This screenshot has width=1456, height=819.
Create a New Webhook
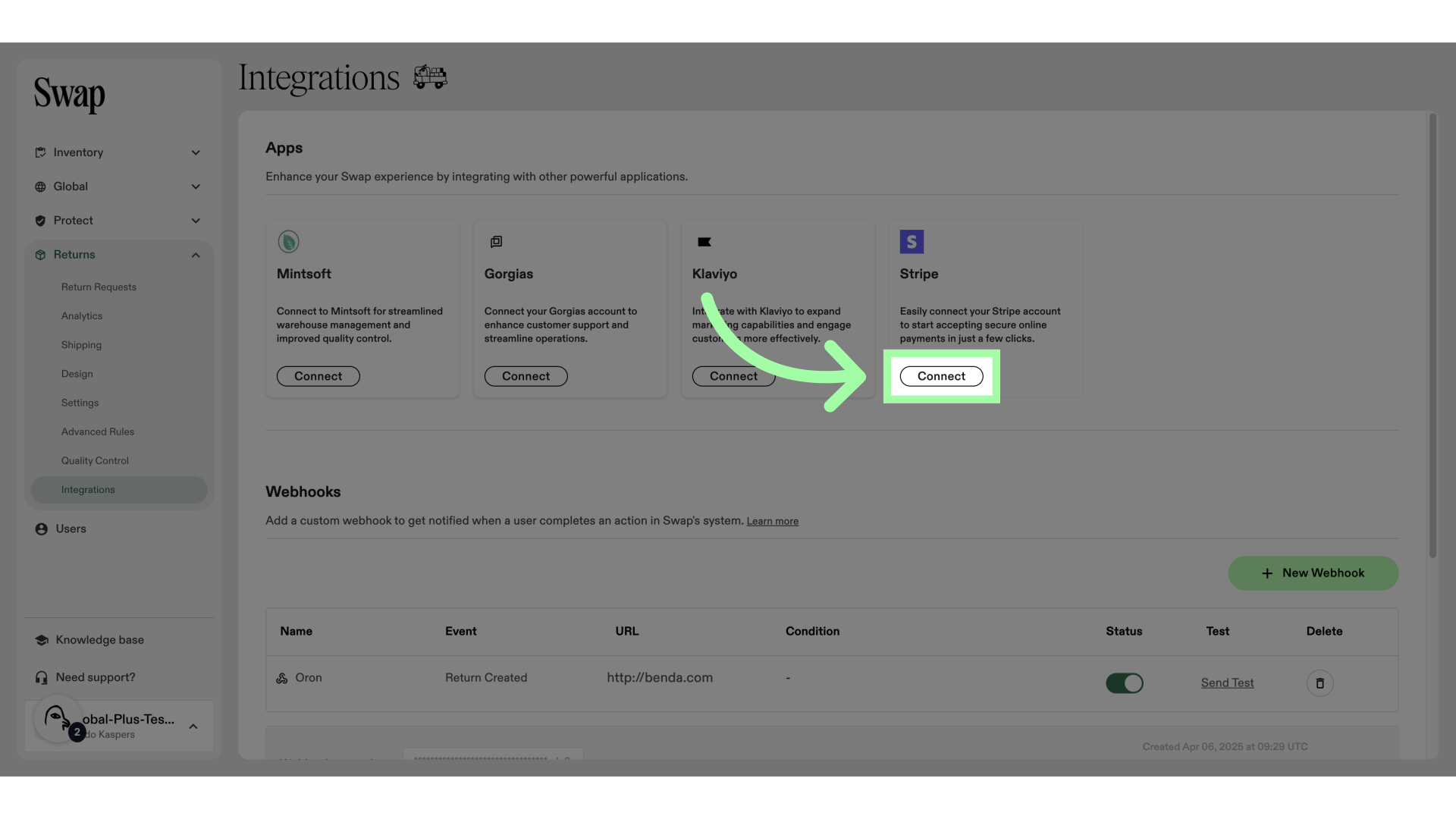1313,573
